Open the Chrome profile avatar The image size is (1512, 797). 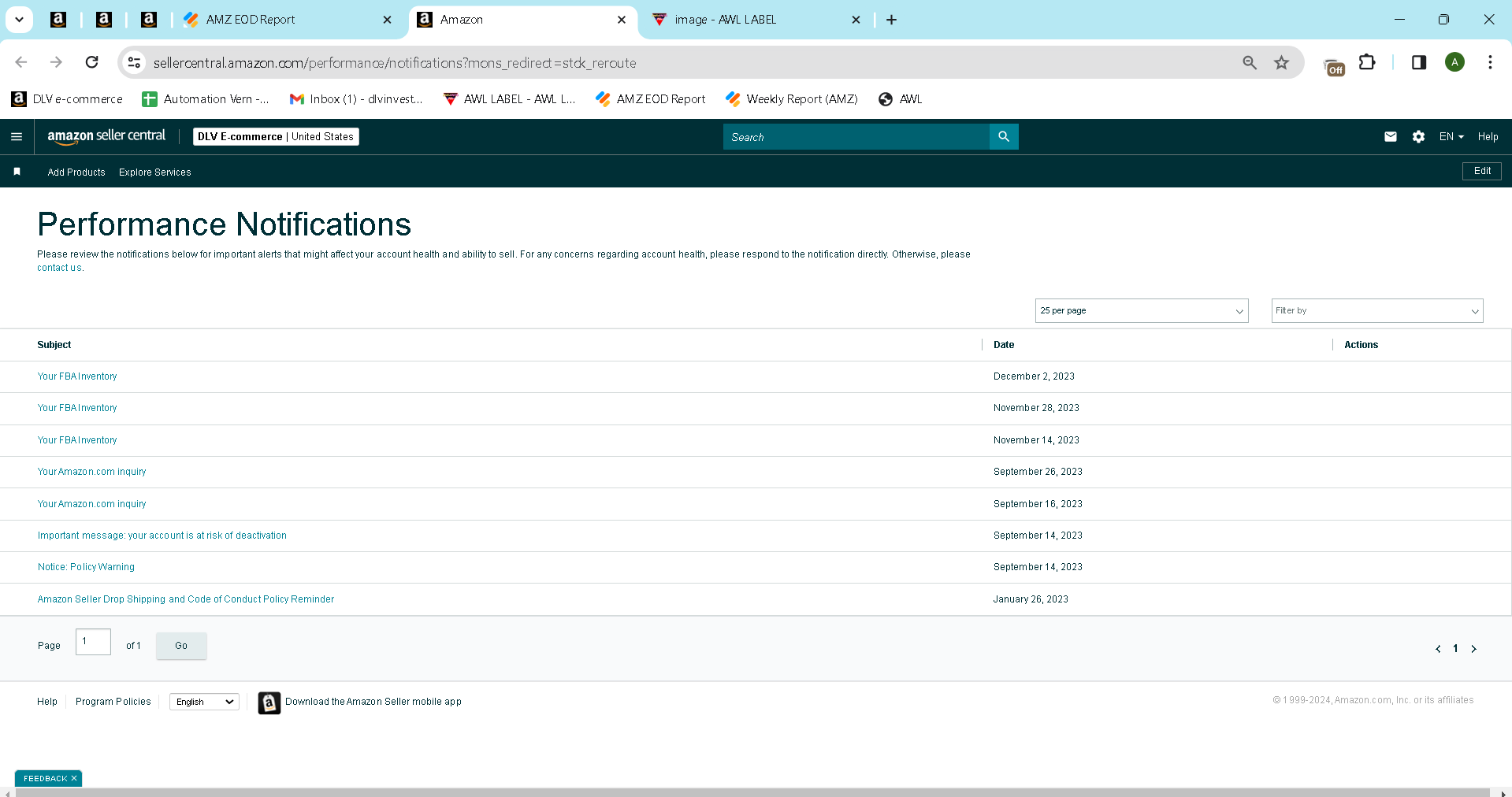click(1454, 62)
